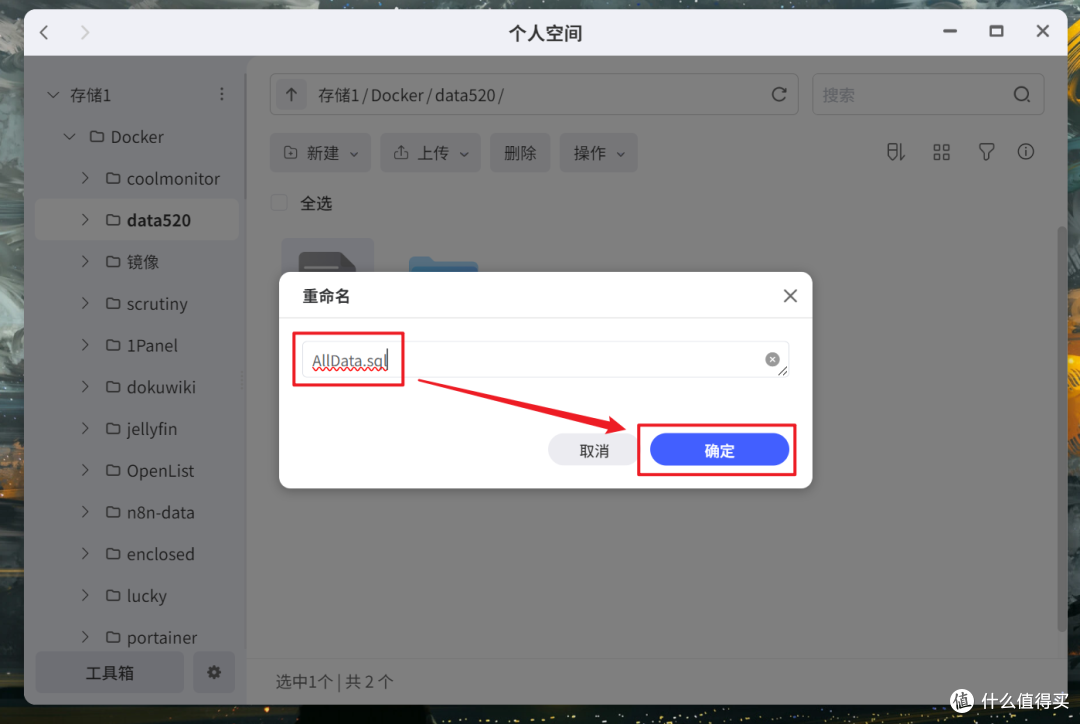Screen dimensions: 1080x724
Task: Close the 重命名 dialog
Action: click(x=790, y=296)
